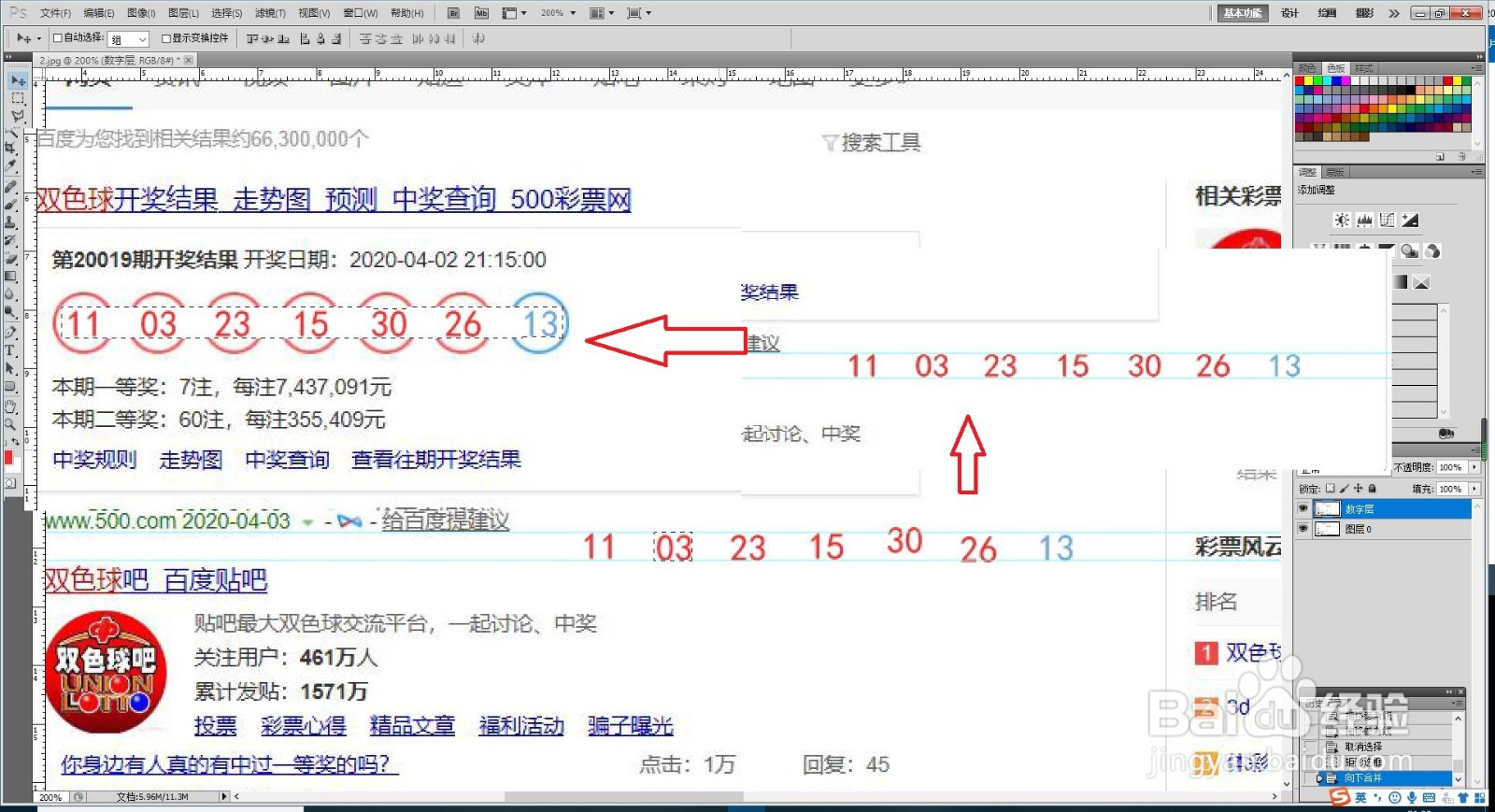
Task: Pick the magenta swatch in top row
Action: pos(1345,81)
